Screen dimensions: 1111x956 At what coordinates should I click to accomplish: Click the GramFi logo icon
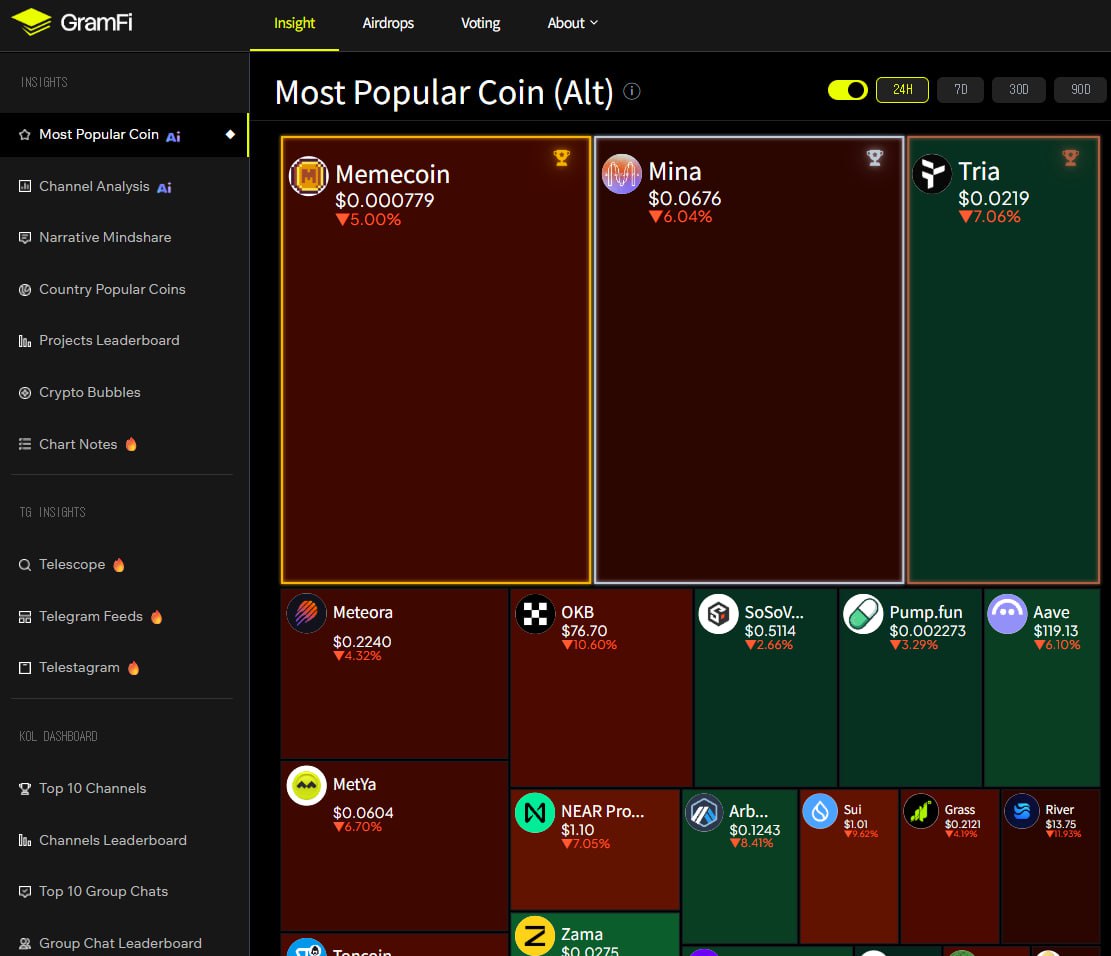(31, 22)
